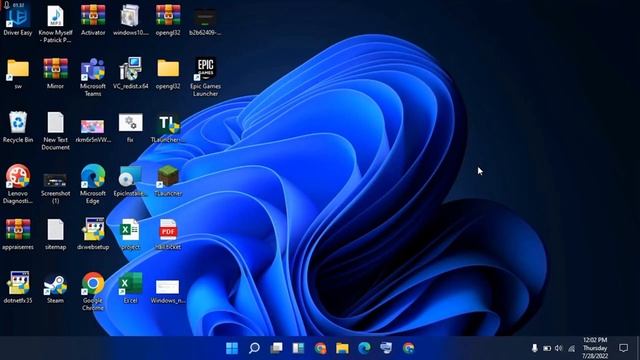Click the battery tray icon
Image resolution: width=640 pixels, height=360 pixels.
tap(547, 348)
